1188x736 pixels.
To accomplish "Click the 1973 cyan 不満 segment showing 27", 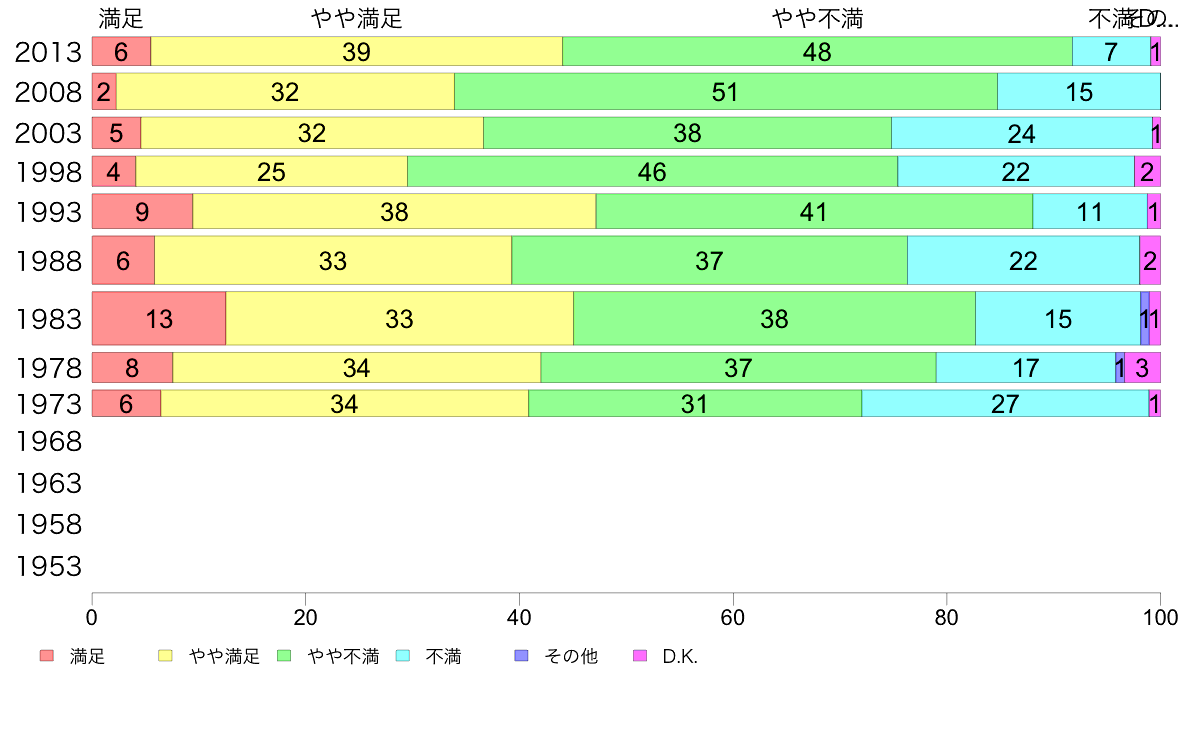I will coord(1004,404).
